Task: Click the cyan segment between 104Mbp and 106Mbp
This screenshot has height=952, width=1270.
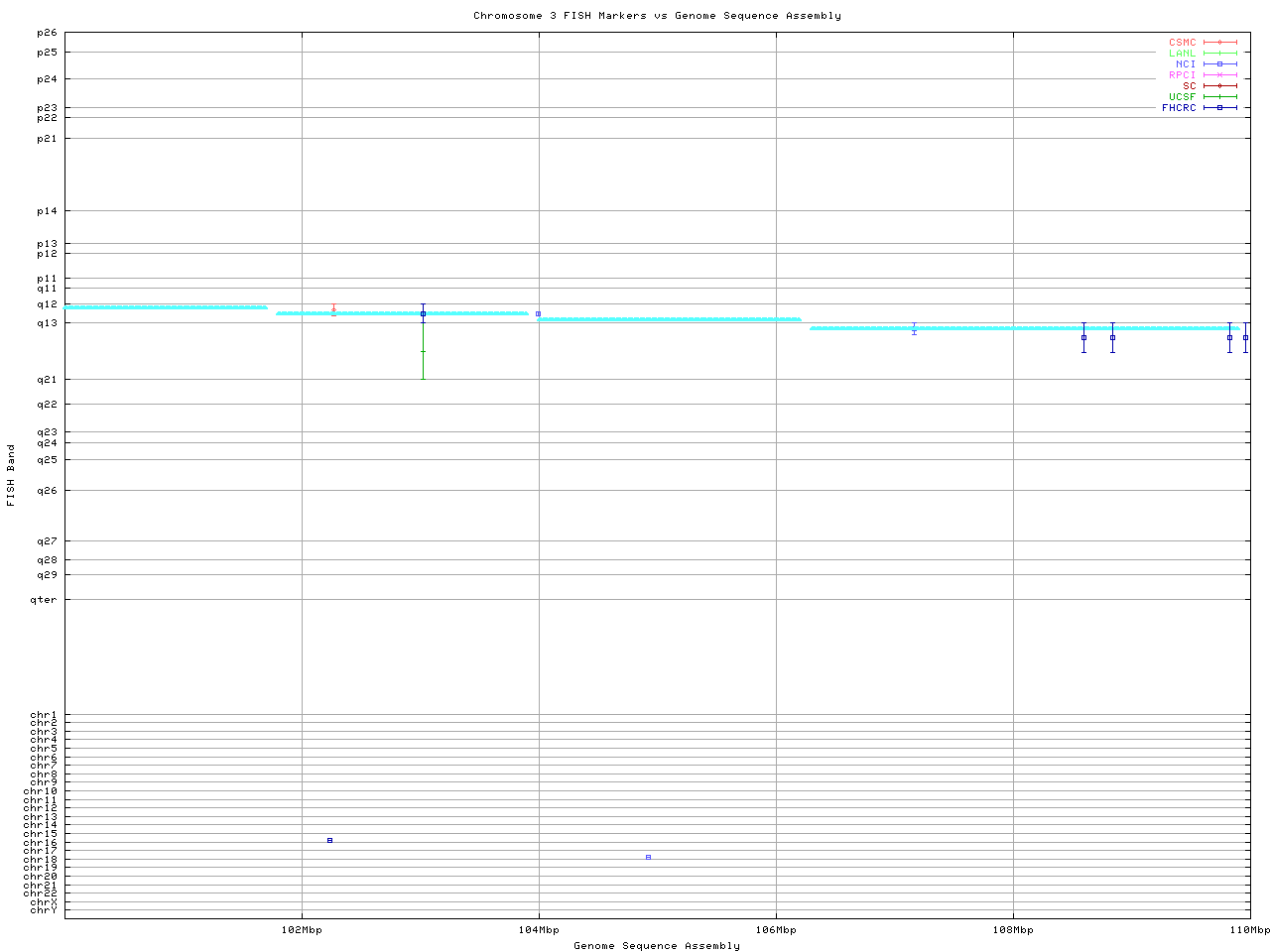Action: click(670, 319)
